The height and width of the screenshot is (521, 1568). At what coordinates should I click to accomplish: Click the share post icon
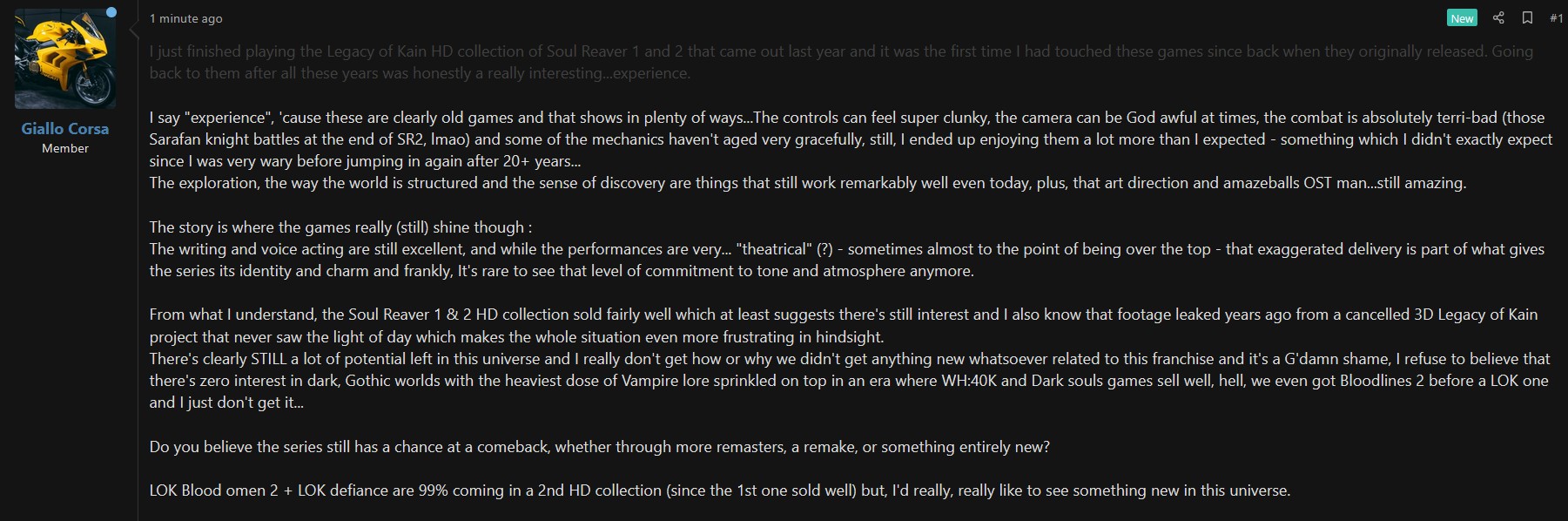(x=1498, y=18)
